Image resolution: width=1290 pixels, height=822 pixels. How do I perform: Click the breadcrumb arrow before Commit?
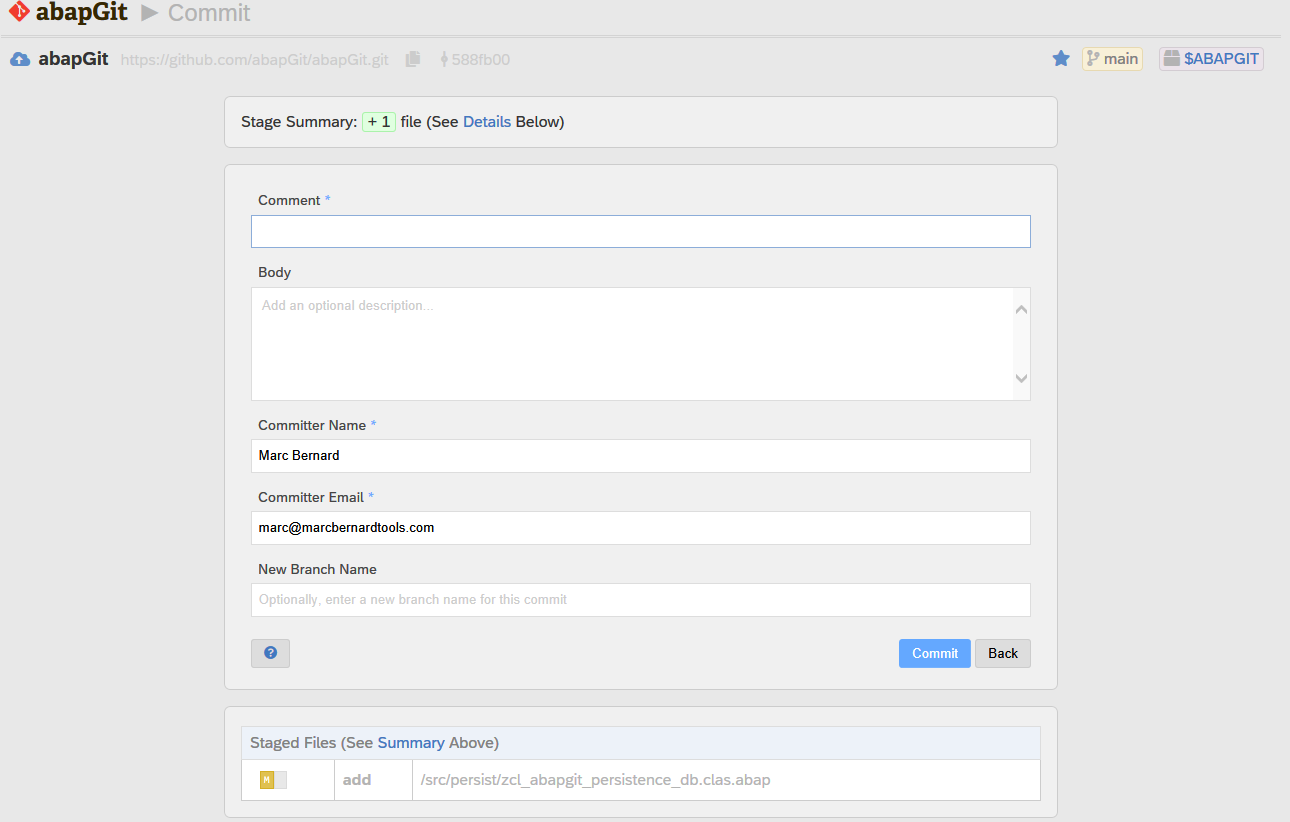point(150,13)
